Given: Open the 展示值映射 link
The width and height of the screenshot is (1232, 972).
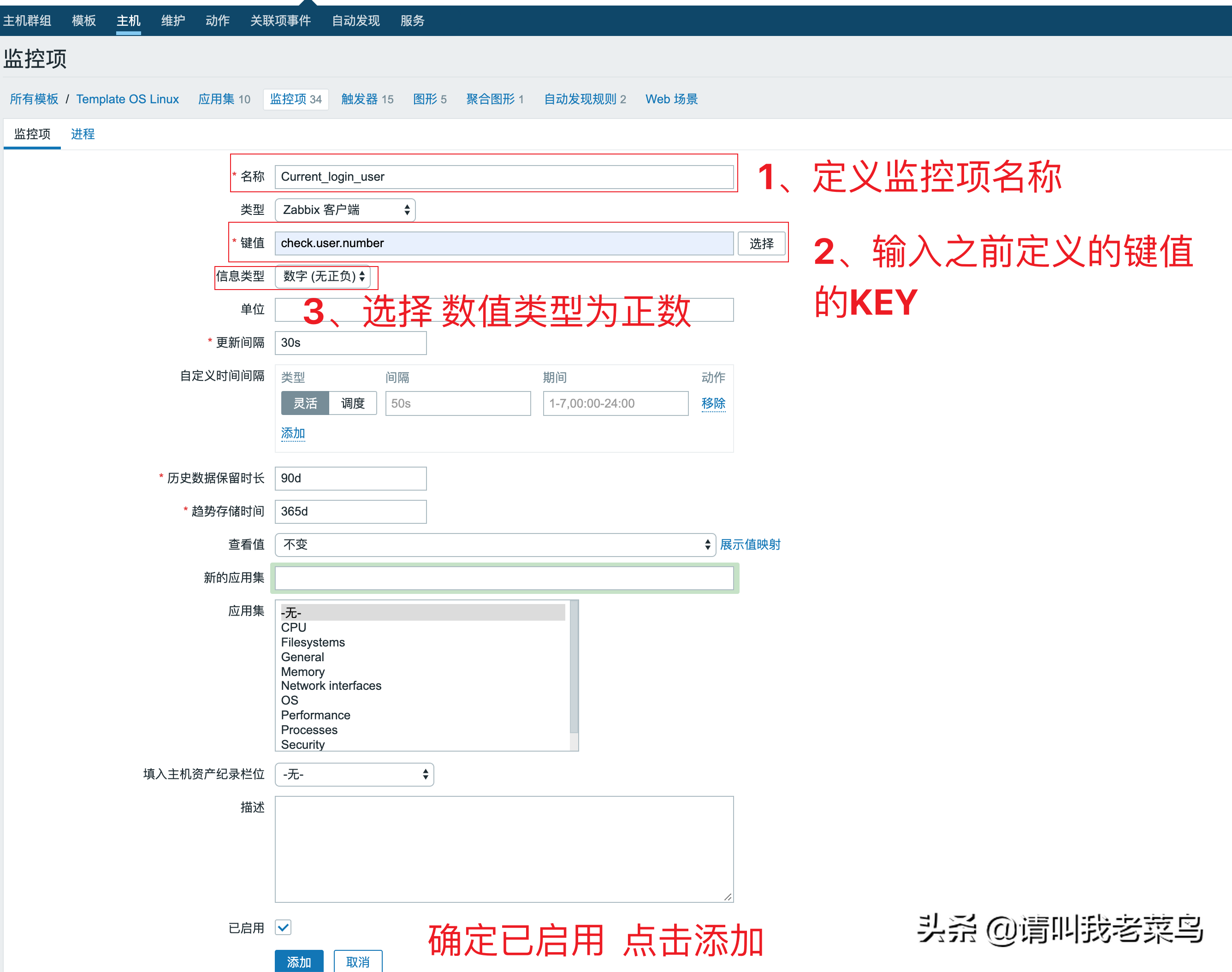Looking at the screenshot, I should 750,545.
